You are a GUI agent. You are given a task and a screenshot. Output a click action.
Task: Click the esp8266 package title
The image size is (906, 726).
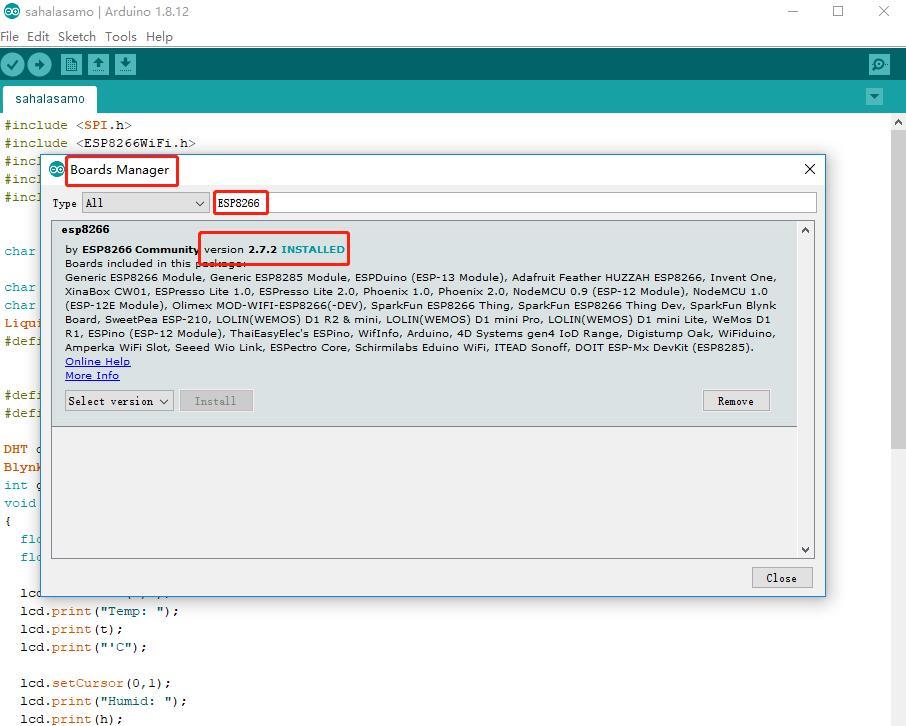tap(86, 229)
